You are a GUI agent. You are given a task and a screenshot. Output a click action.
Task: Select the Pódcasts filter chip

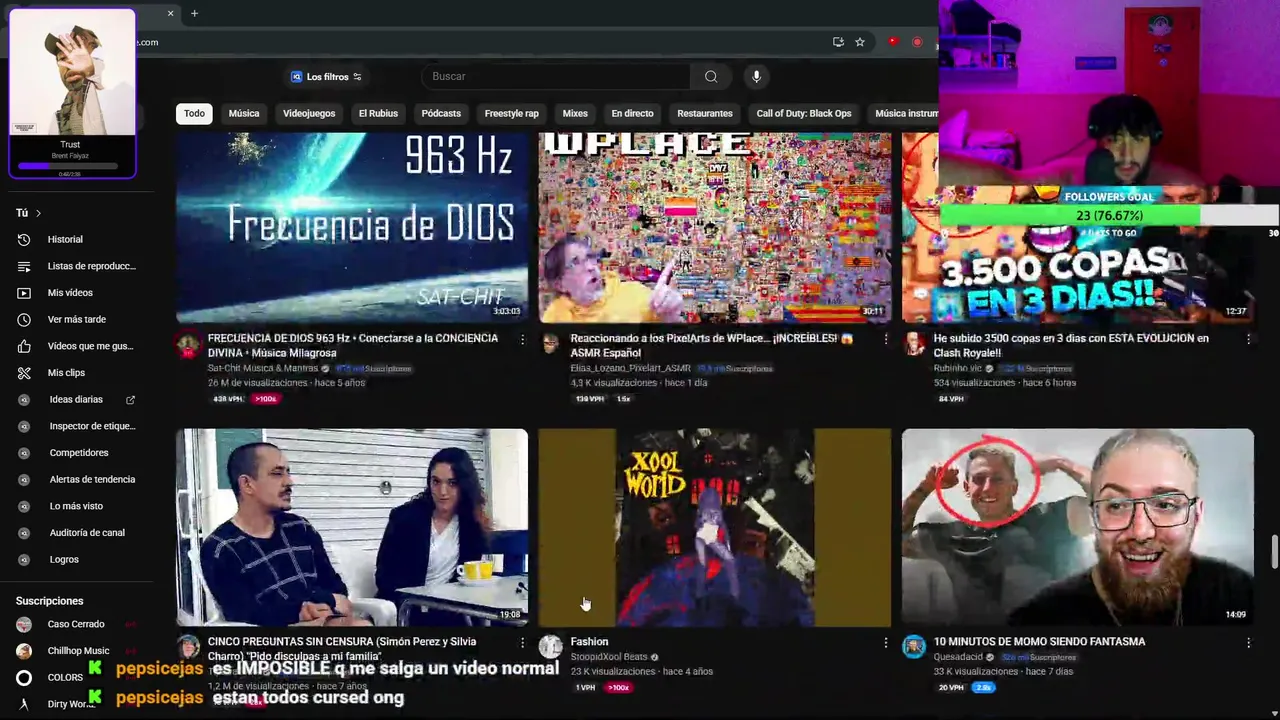441,113
